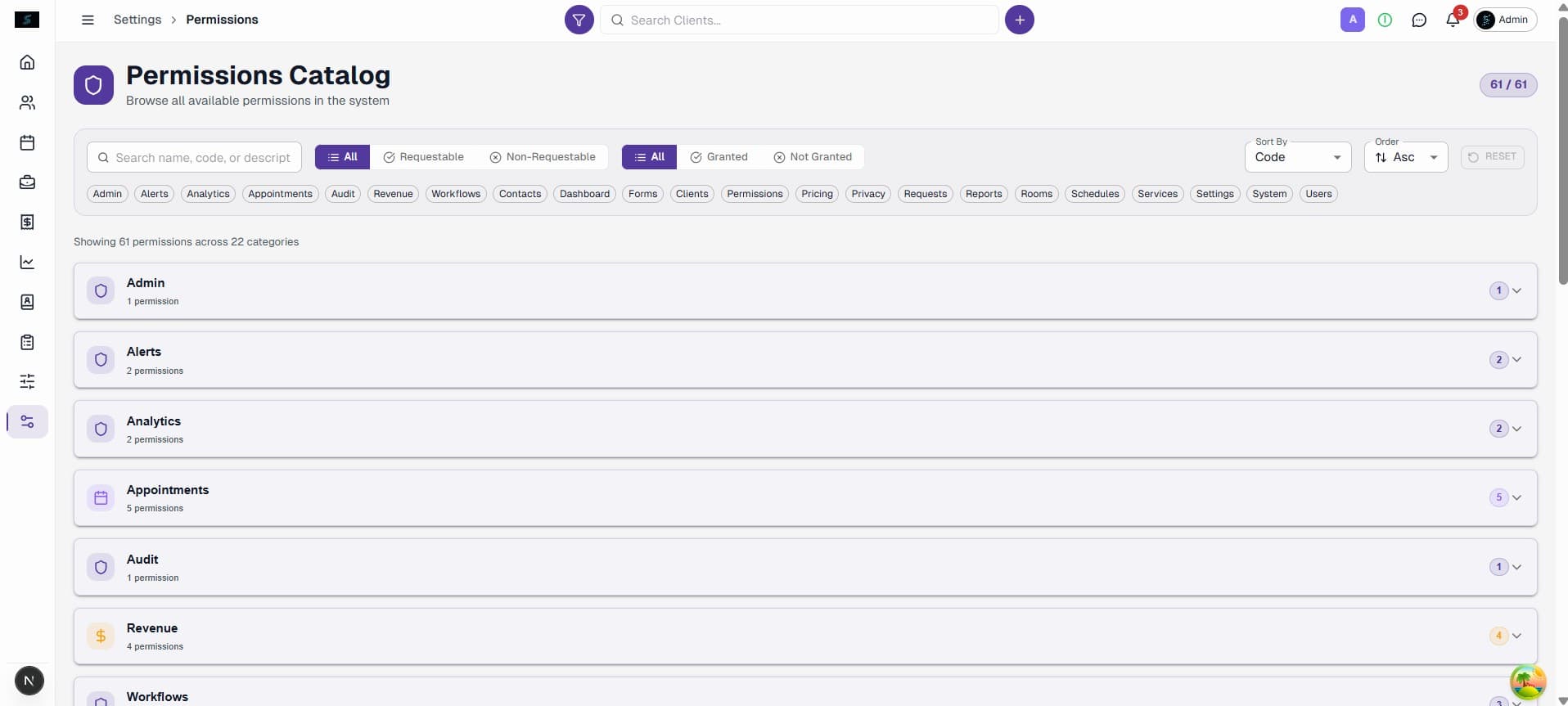Click the Permissions Catalog shield icon
This screenshot has width=1568, height=706.
click(93, 85)
